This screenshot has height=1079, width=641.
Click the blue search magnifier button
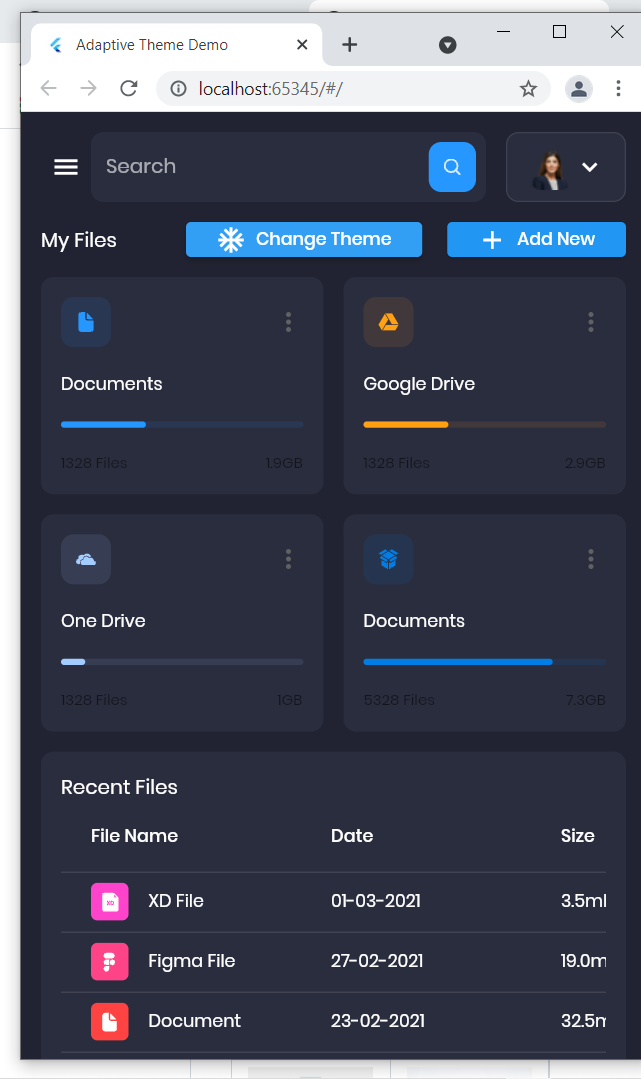[452, 167]
